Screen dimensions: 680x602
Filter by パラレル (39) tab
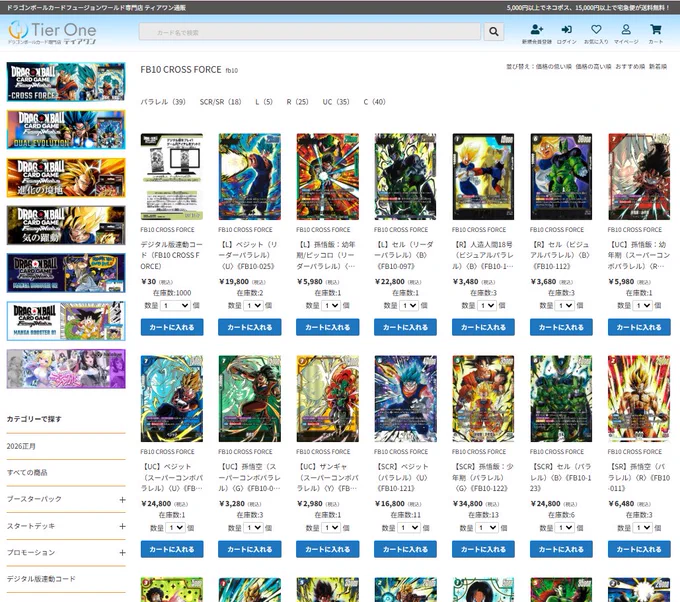pyautogui.click(x=163, y=102)
